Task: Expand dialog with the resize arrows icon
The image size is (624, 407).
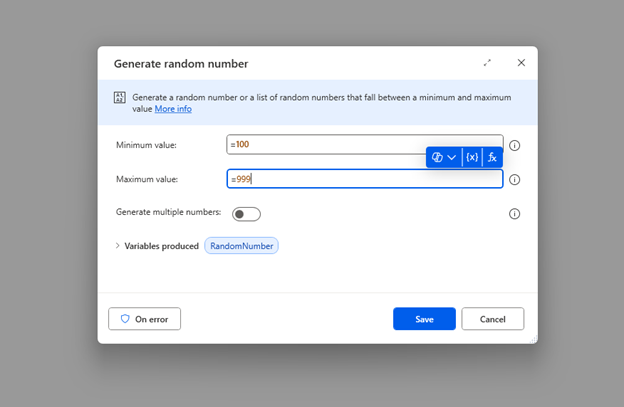Action: point(487,63)
